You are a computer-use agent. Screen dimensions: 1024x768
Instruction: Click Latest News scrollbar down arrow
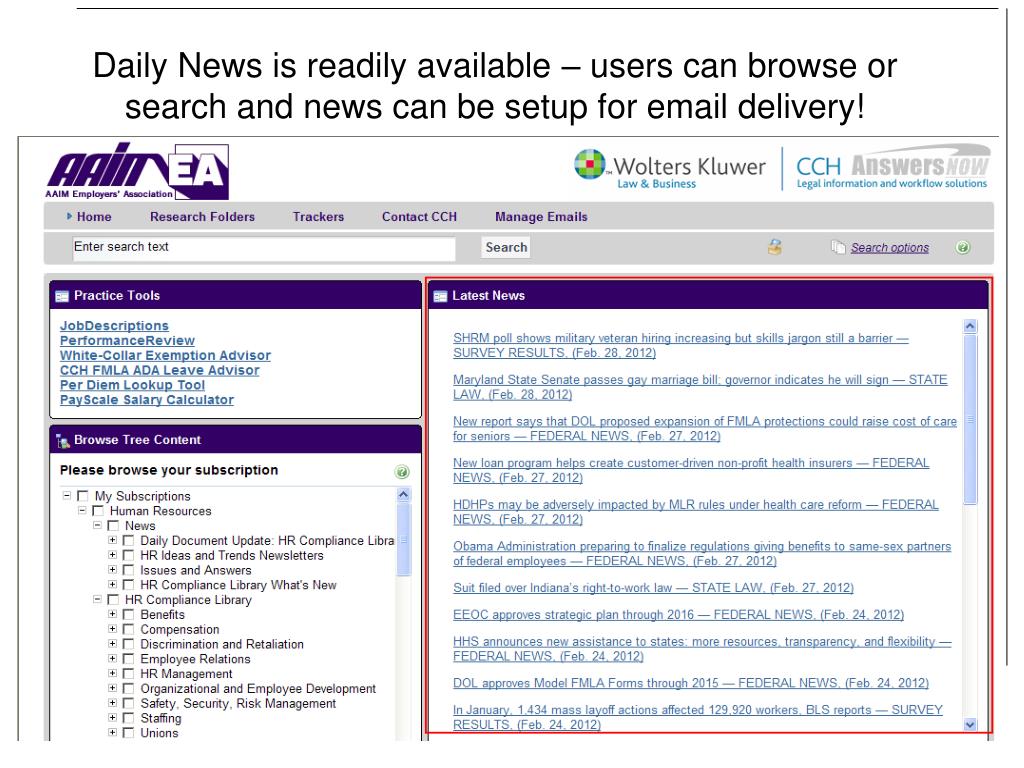(970, 724)
